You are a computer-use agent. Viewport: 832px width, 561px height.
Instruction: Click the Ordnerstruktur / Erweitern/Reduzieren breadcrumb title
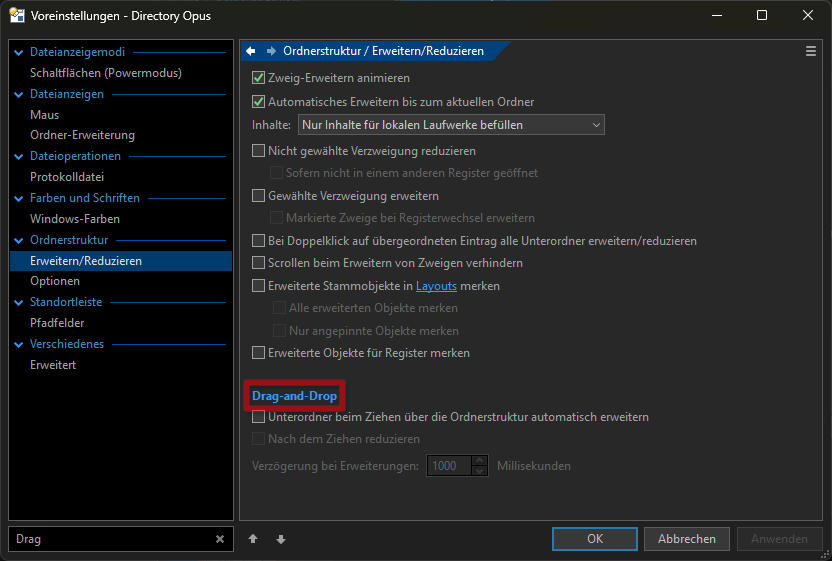[384, 51]
